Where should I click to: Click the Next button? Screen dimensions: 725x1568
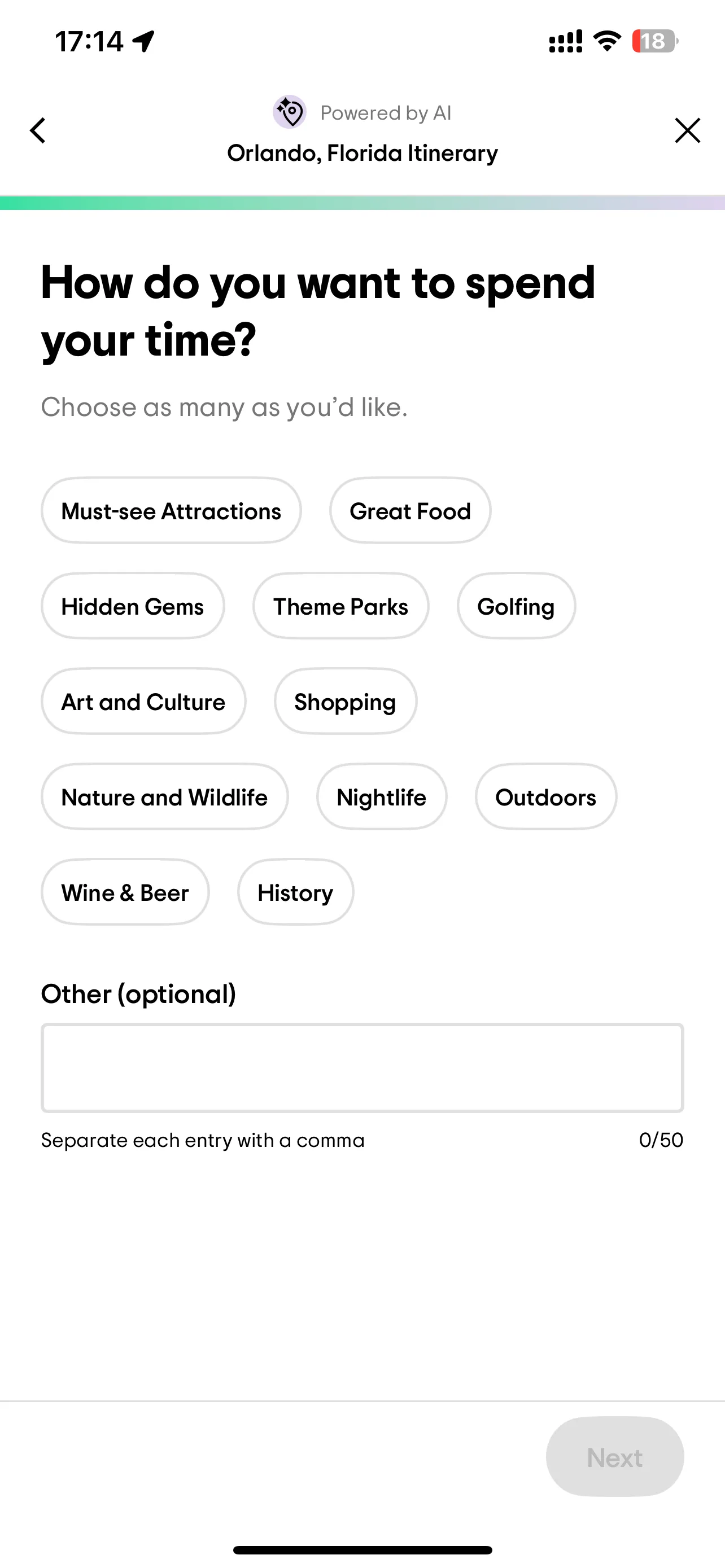615,1457
